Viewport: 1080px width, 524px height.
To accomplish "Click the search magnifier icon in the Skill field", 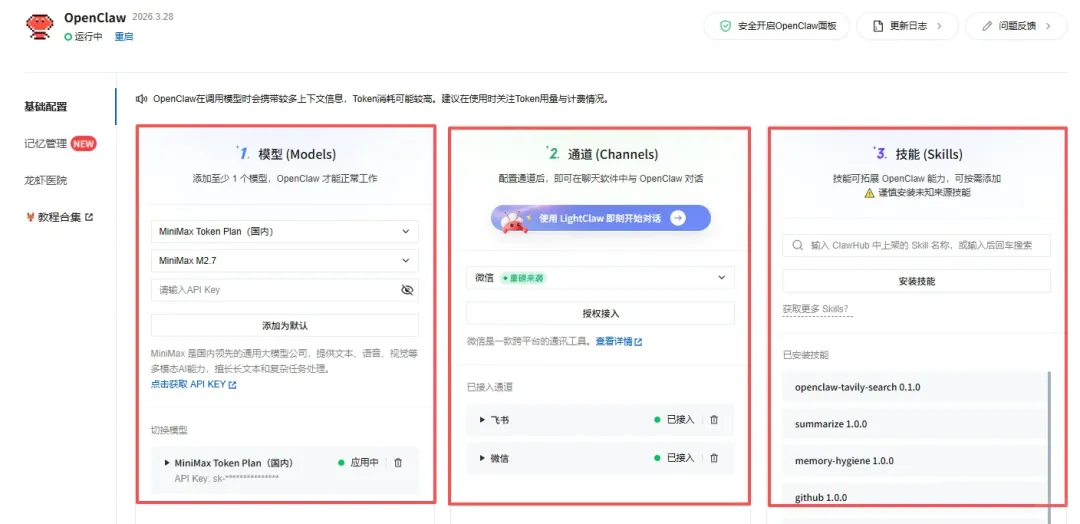I will 798,245.
